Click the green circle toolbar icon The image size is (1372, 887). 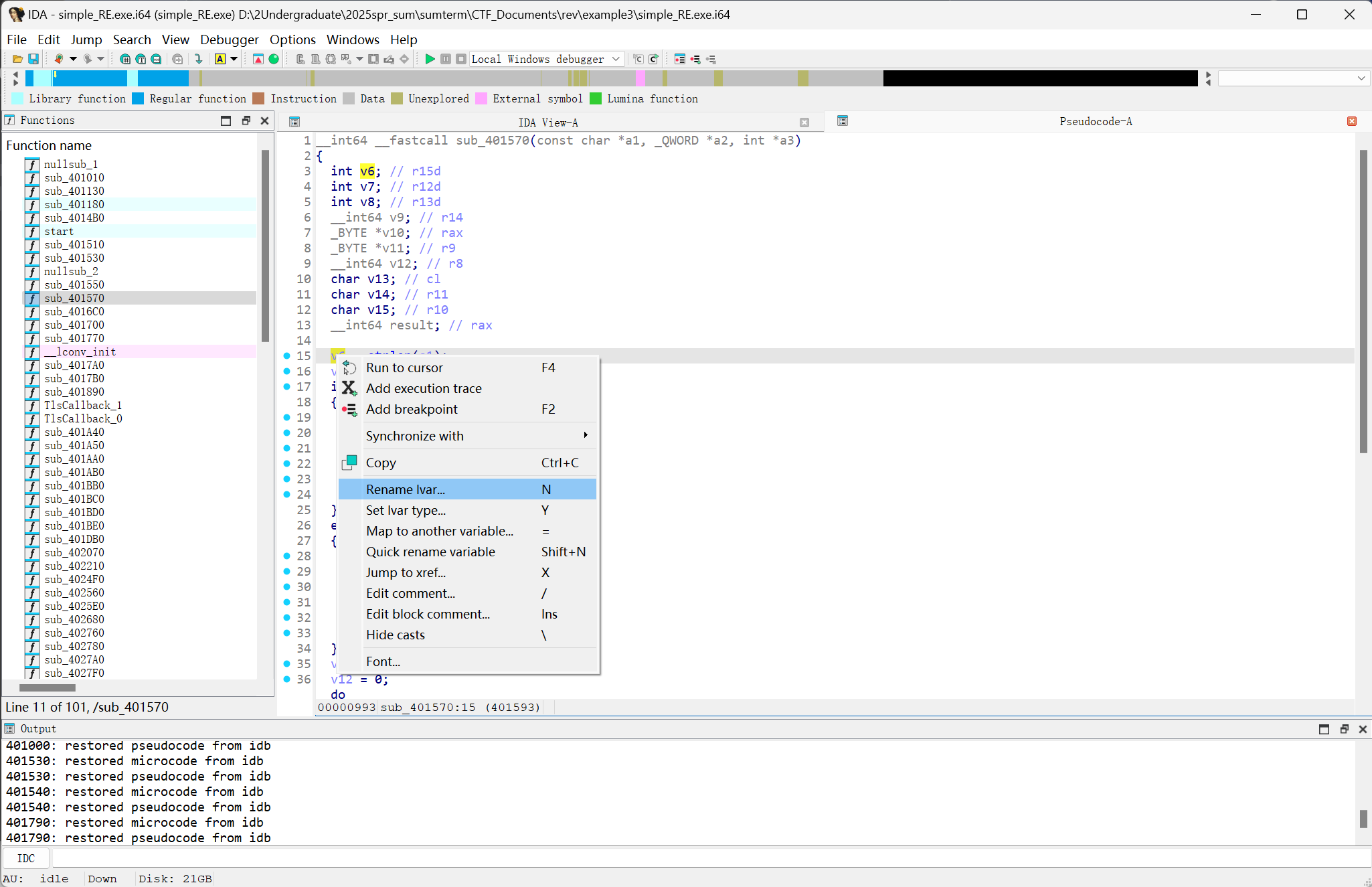click(274, 59)
